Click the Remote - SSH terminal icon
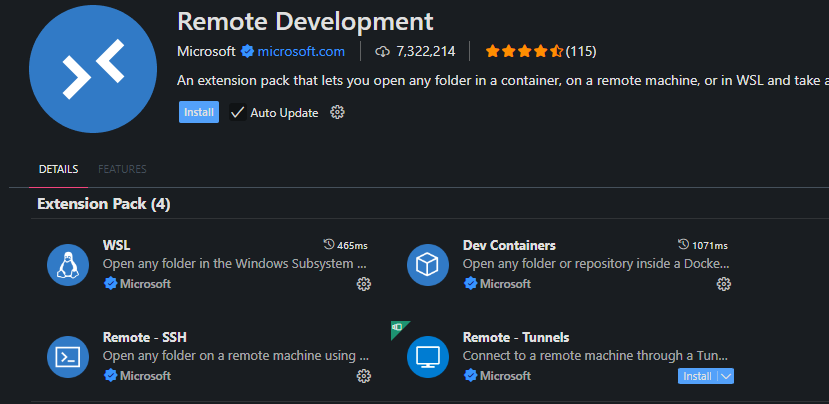829x404 pixels. coord(69,357)
